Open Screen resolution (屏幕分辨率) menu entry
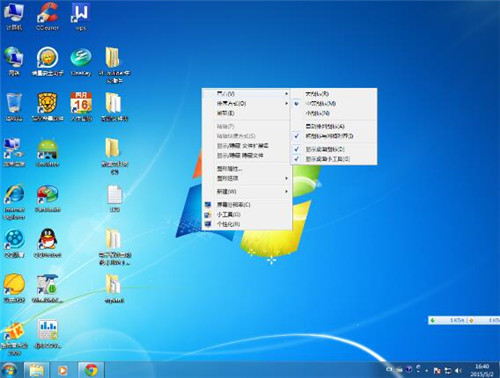This screenshot has height=378, width=500. [x=247, y=205]
